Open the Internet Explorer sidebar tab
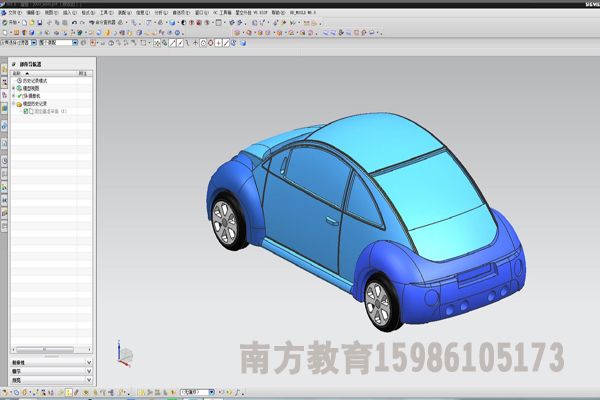 click(4, 126)
